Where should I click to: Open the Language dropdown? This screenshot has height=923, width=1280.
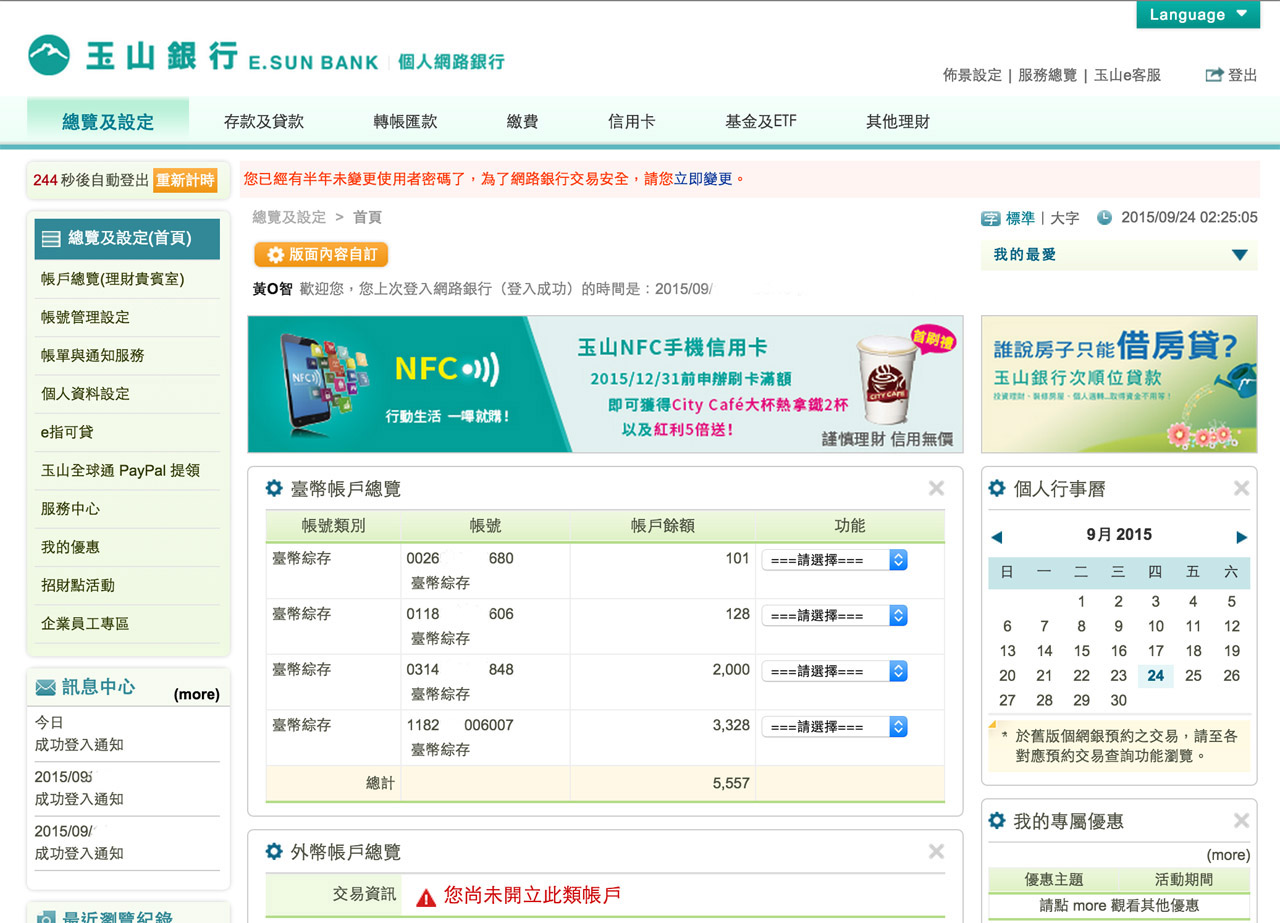tap(1198, 14)
